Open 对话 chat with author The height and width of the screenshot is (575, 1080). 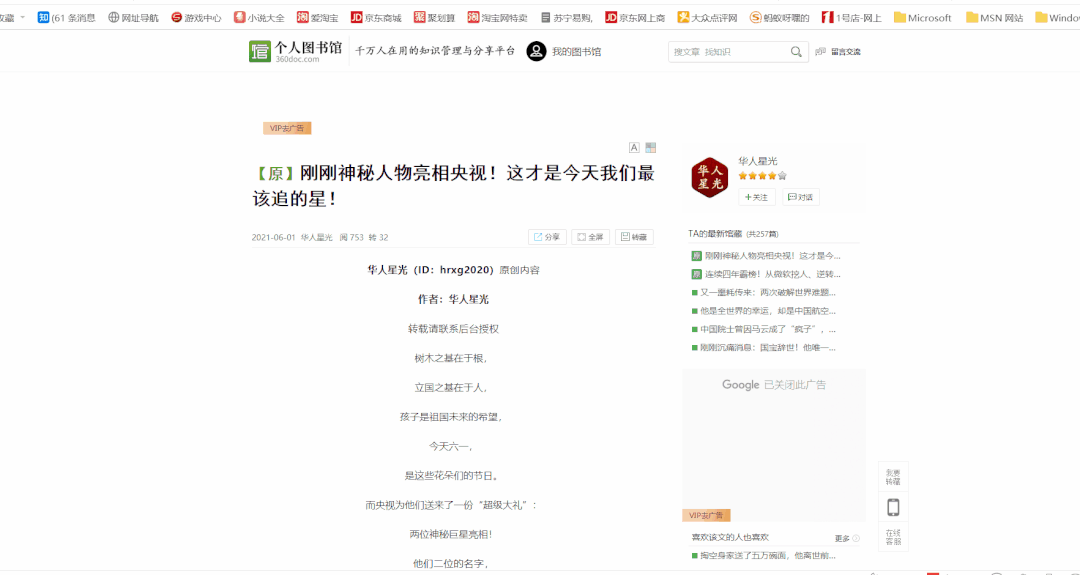(801, 197)
